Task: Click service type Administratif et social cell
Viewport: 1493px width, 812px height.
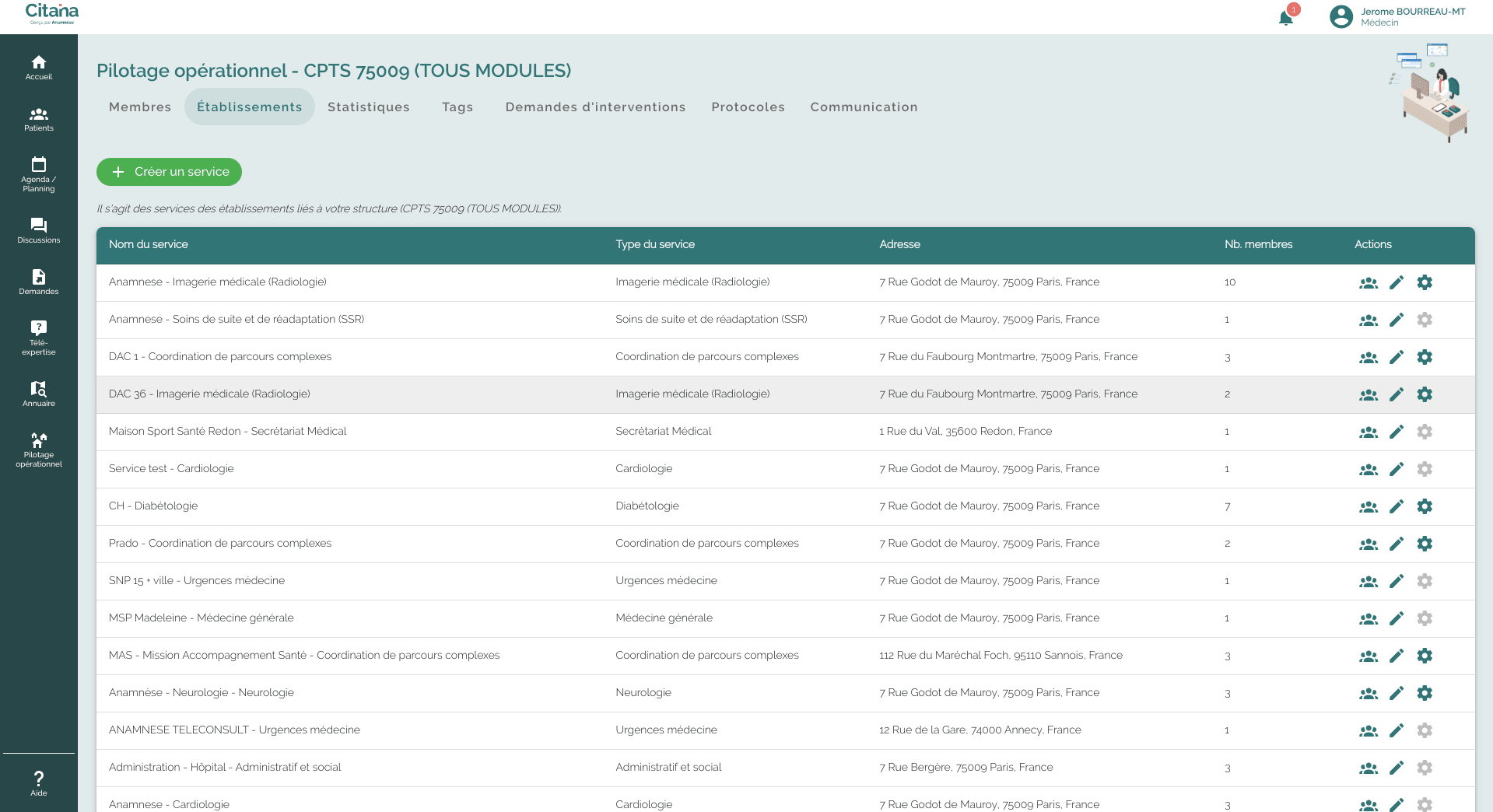Action: click(668, 767)
